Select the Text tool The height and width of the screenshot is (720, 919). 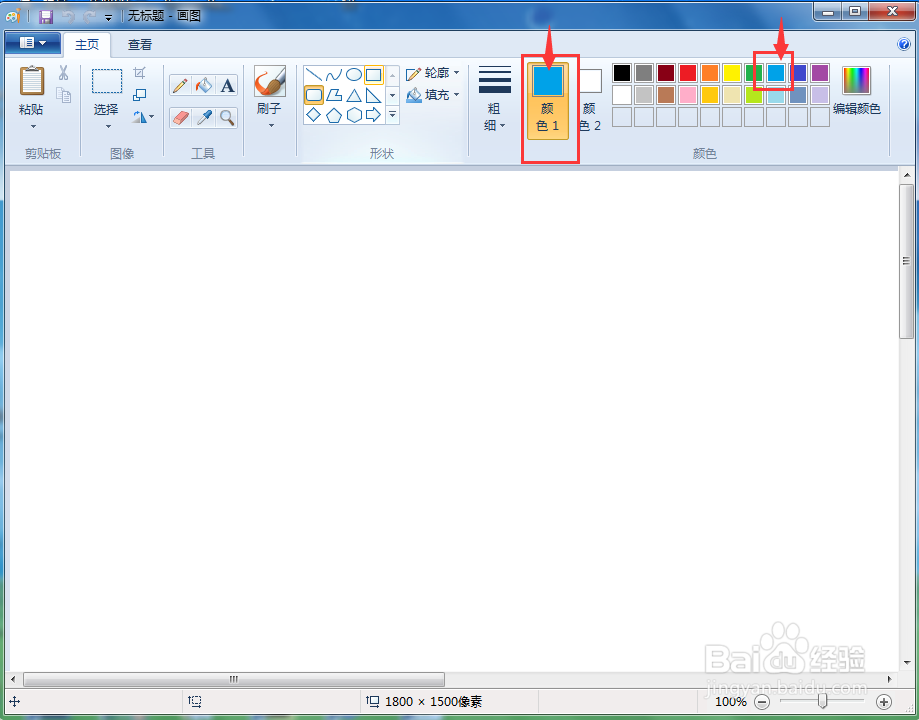[227, 86]
